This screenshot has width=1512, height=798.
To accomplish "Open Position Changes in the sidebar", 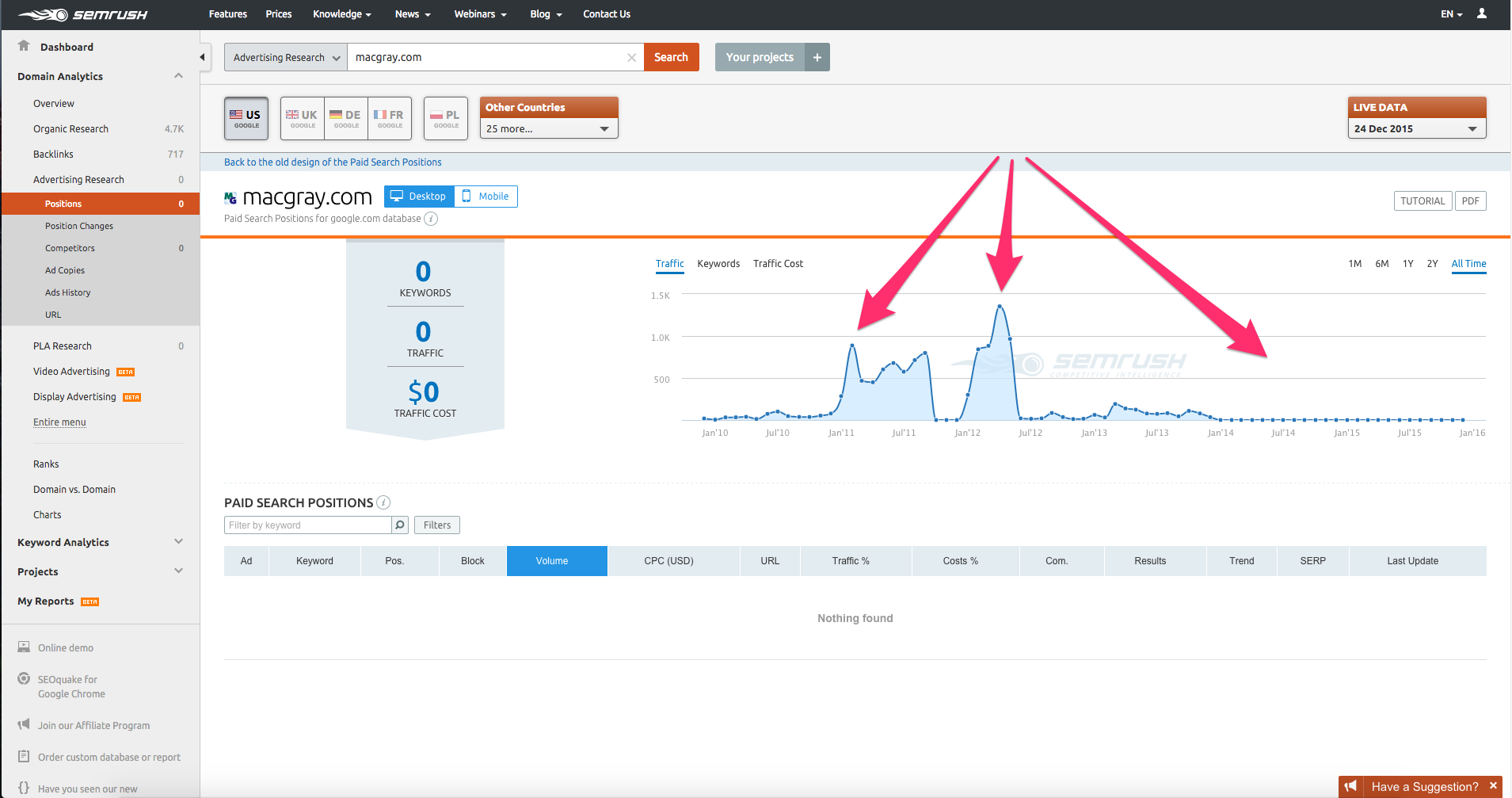I will tap(79, 226).
